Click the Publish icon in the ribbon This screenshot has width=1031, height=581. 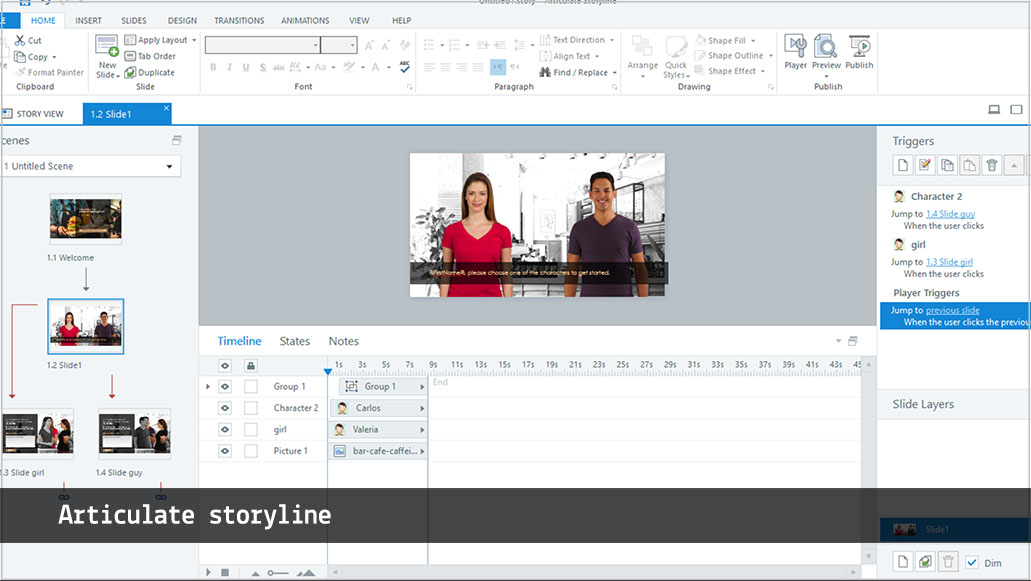tap(859, 47)
